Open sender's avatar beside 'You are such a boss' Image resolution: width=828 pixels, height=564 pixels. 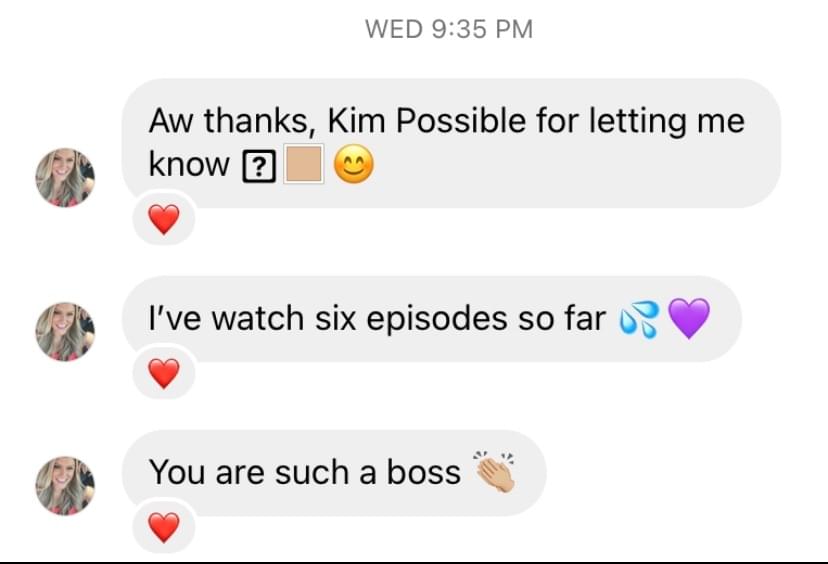[x=65, y=486]
